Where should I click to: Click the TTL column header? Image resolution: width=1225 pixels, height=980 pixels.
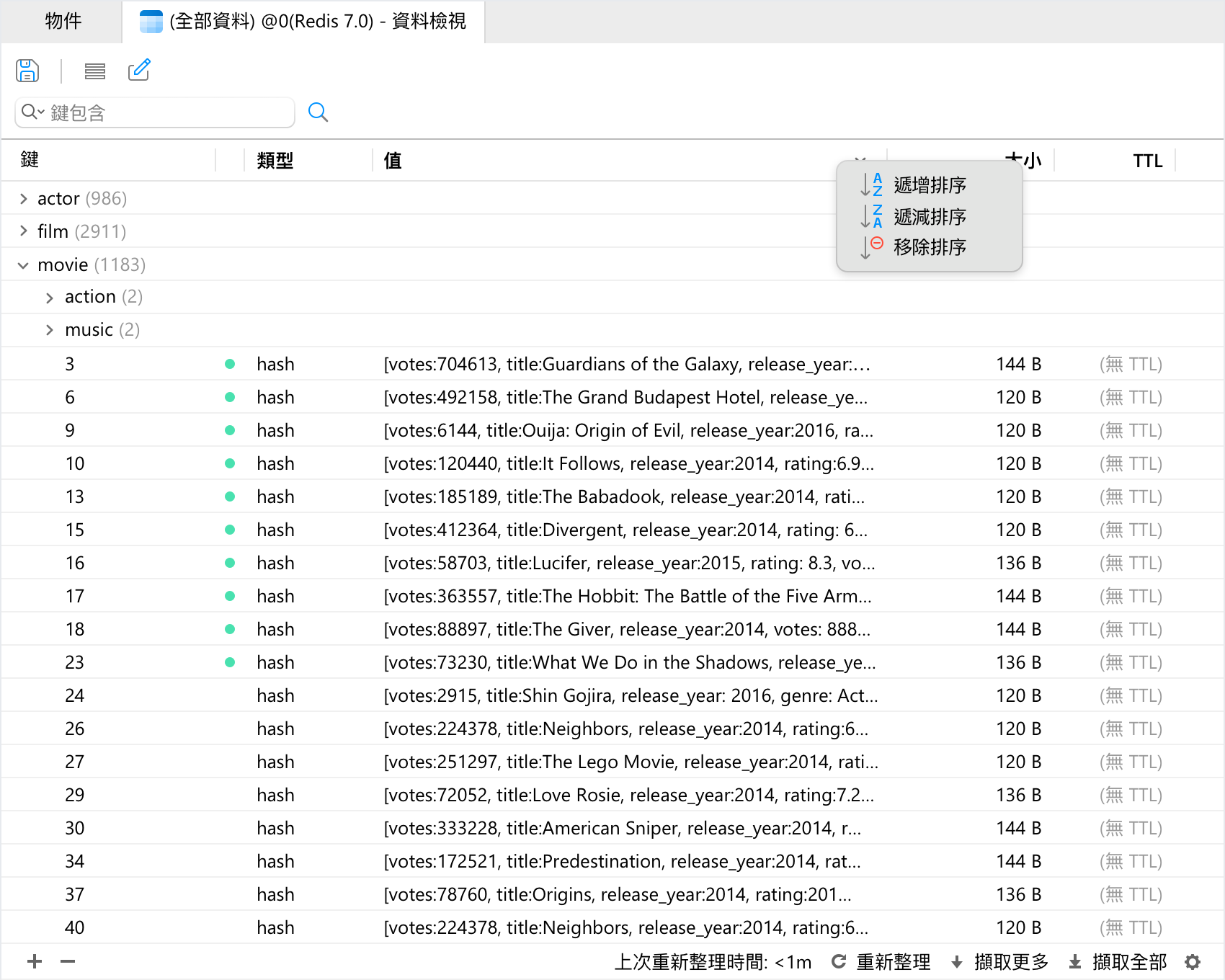[1147, 161]
